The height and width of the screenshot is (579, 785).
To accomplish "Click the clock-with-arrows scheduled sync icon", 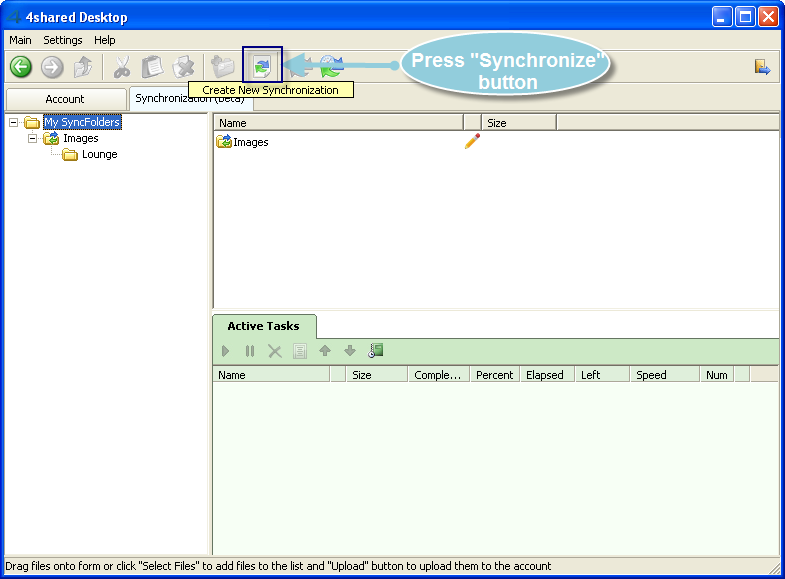I will (330, 66).
